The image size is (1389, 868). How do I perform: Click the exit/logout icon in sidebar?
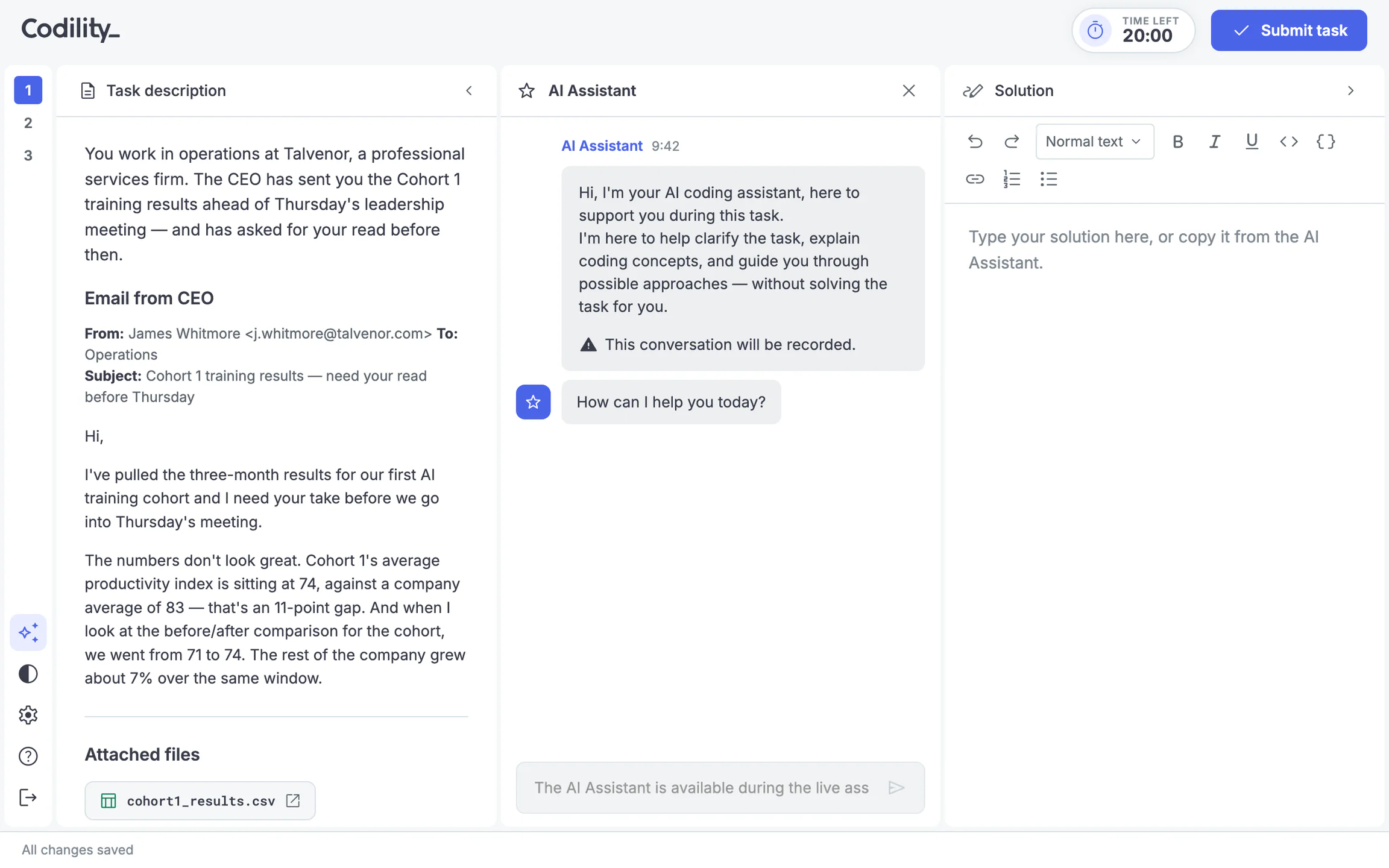tap(28, 797)
